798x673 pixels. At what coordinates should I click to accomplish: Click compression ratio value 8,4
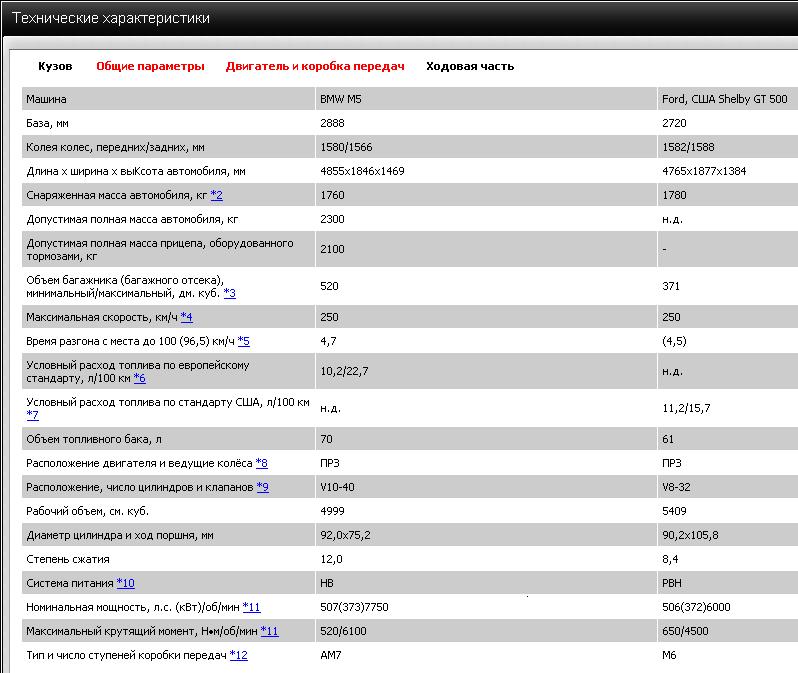[670, 559]
